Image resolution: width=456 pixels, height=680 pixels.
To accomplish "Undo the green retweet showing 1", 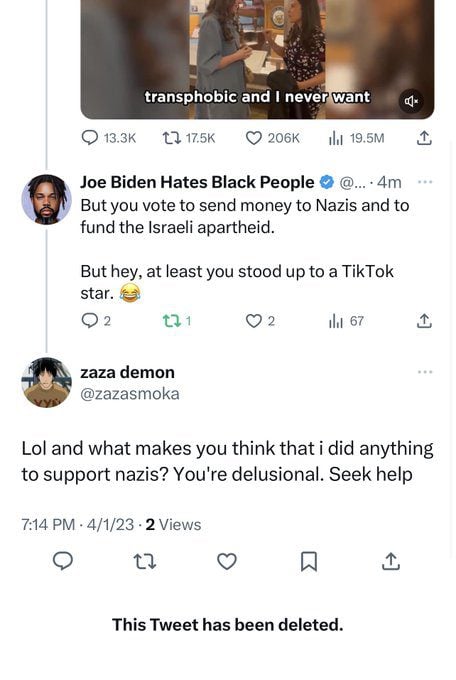I will [x=170, y=321].
